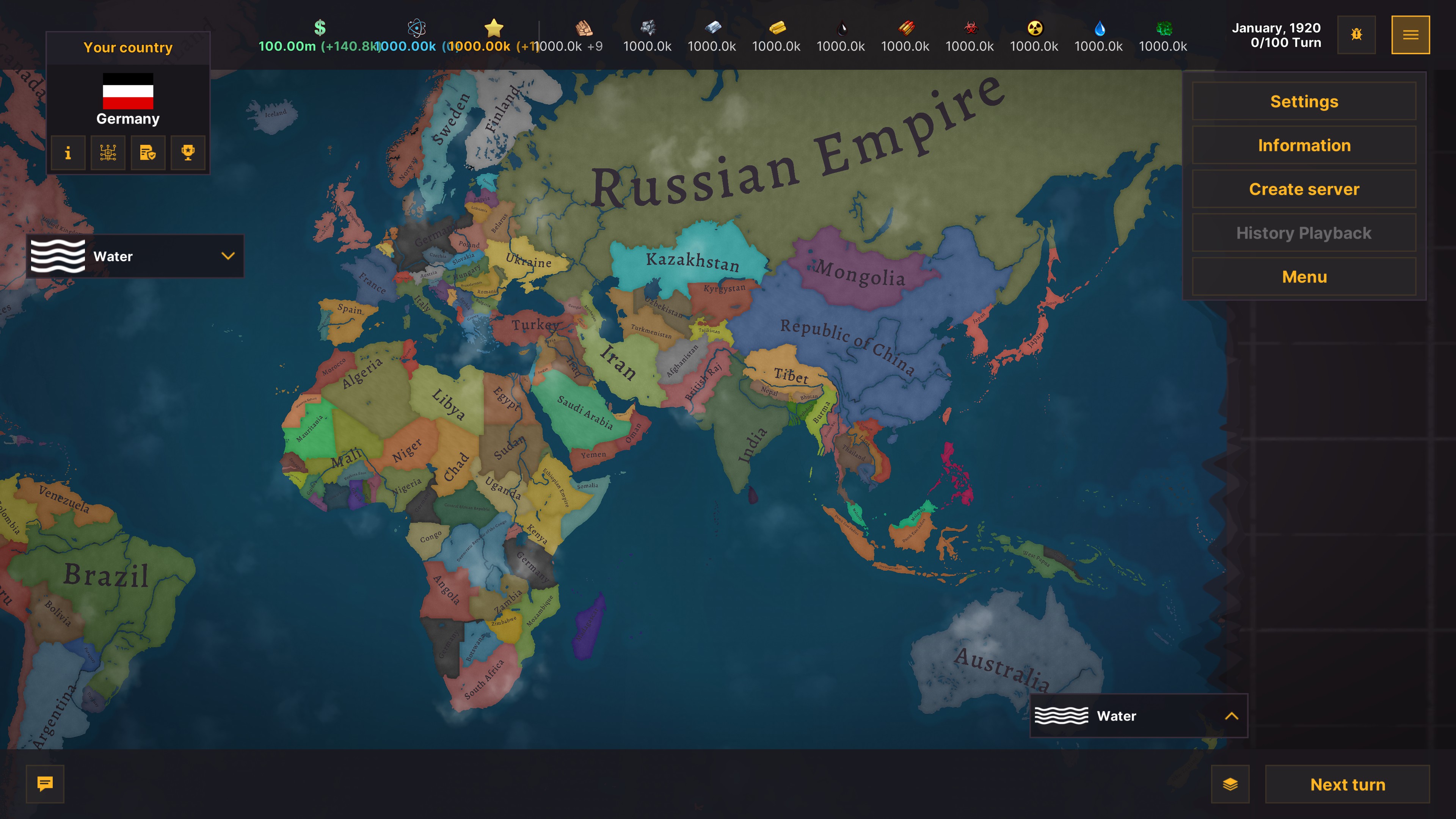The width and height of the screenshot is (1456, 819).
Task: Open the technology circuit icon panel
Action: pos(108,152)
